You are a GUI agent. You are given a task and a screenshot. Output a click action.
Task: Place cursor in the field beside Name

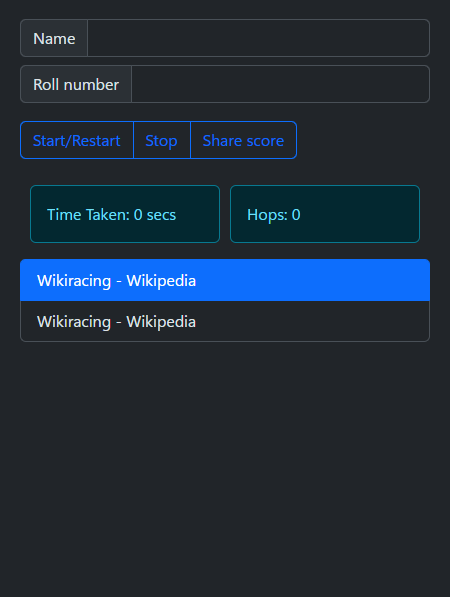point(259,38)
